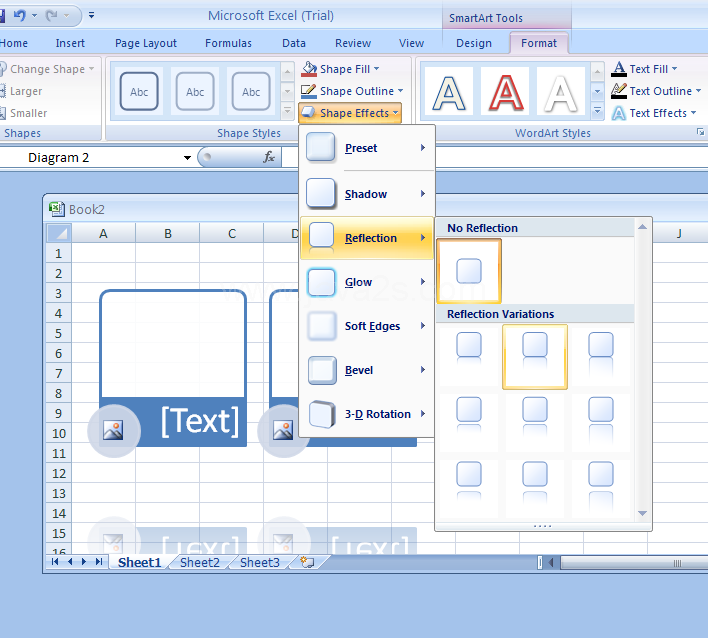Click the Insert Function fx icon
This screenshot has height=638, width=708.
pyautogui.click(x=269, y=157)
